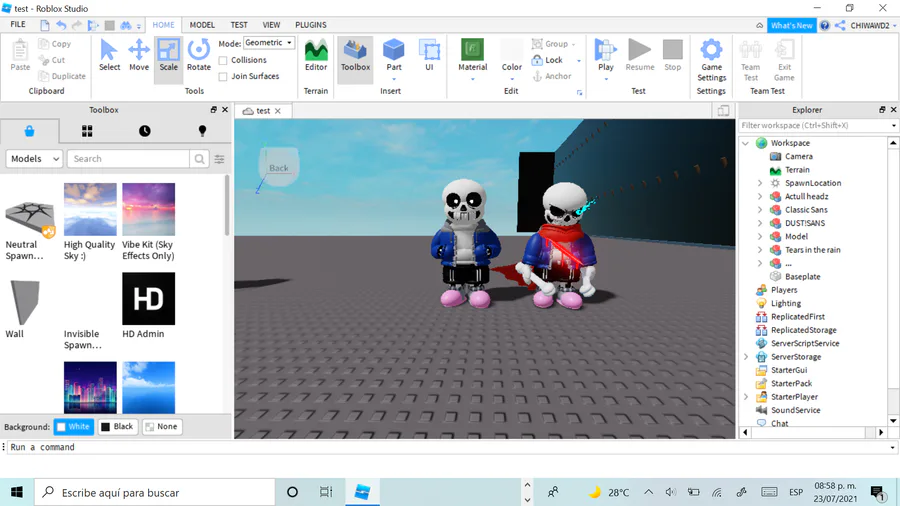Expand the SpawnLocation node

(x=760, y=183)
